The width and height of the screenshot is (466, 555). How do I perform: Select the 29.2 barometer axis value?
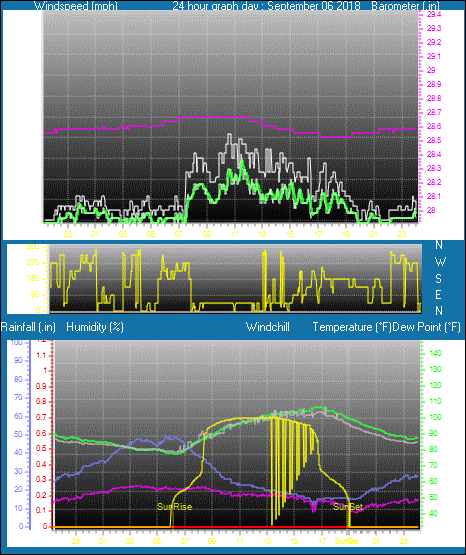(434, 42)
